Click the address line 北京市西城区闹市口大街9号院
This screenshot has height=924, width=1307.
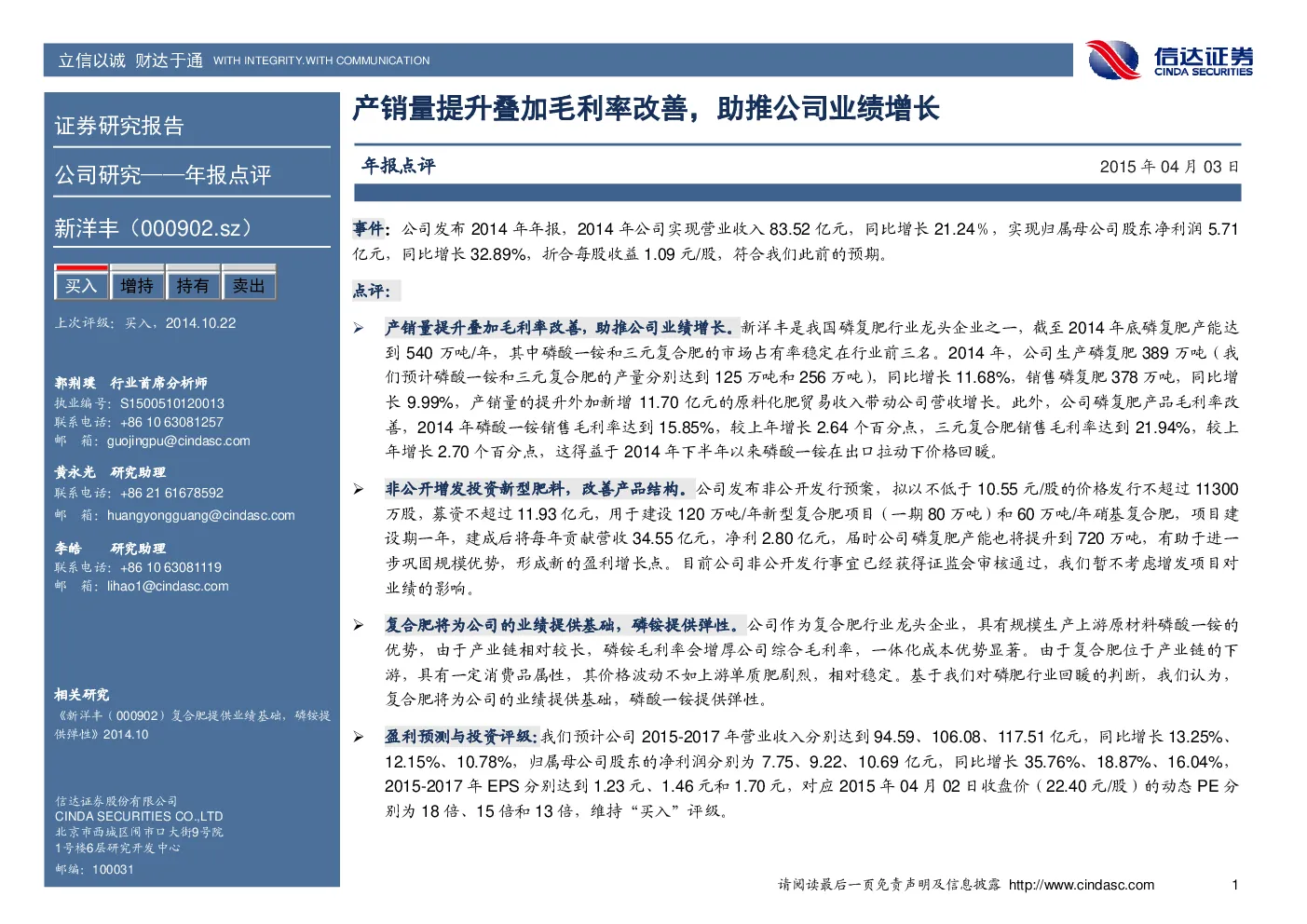(x=139, y=832)
